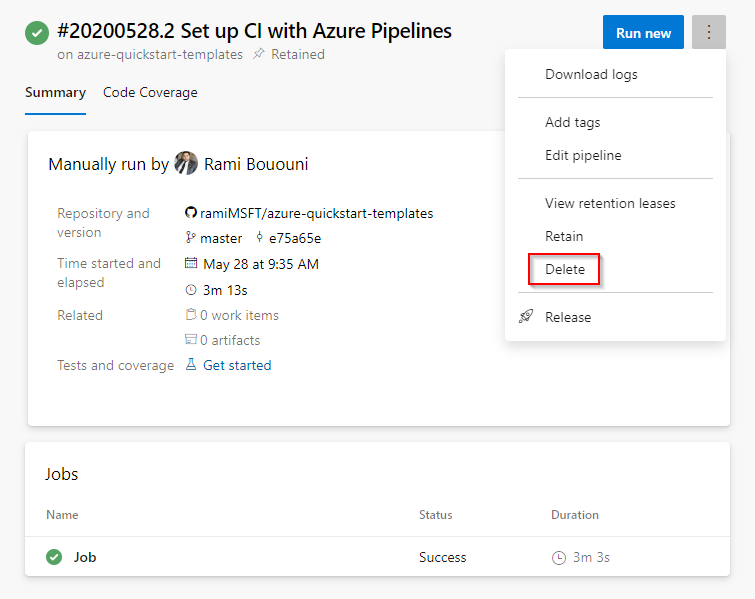This screenshot has height=599, width=755.
Task: Click the artifacts box icon
Action: pyautogui.click(x=191, y=340)
